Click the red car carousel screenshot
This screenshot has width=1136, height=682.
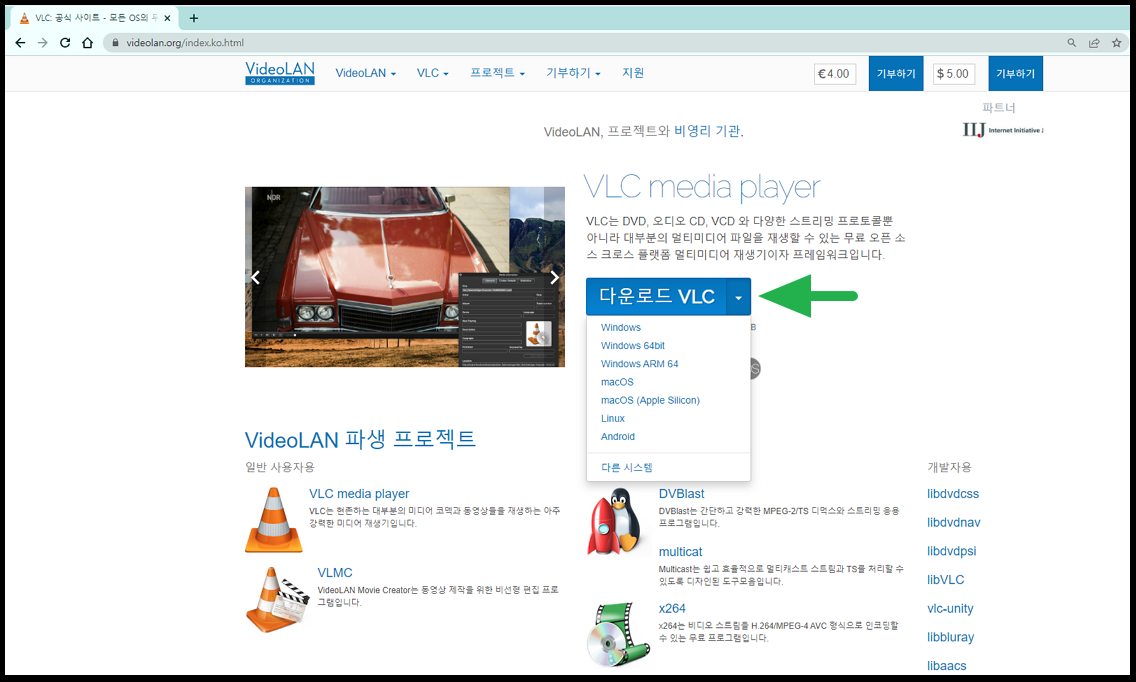404,277
